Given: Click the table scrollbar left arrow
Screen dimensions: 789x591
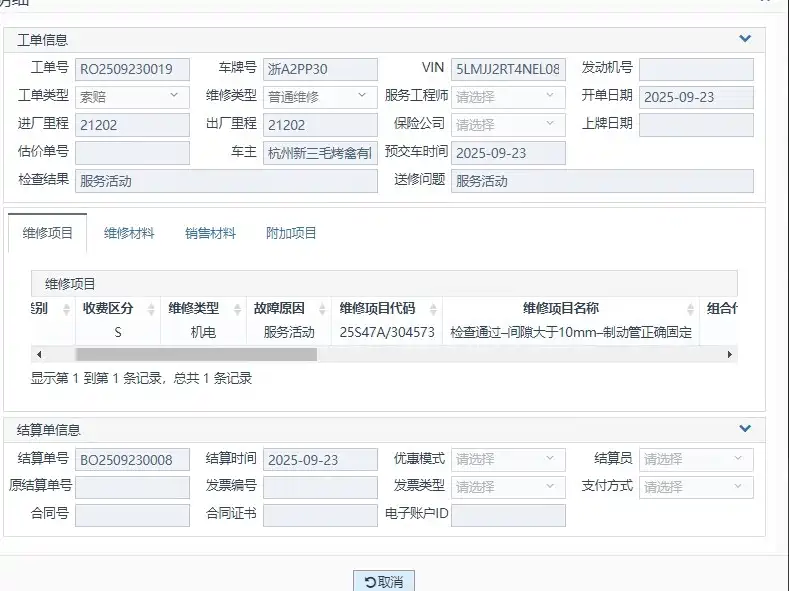Looking at the screenshot, I should click(39, 355).
